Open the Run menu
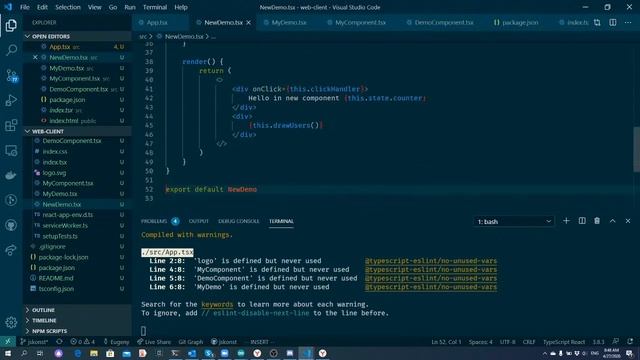The width and height of the screenshot is (640, 360). 130,7
